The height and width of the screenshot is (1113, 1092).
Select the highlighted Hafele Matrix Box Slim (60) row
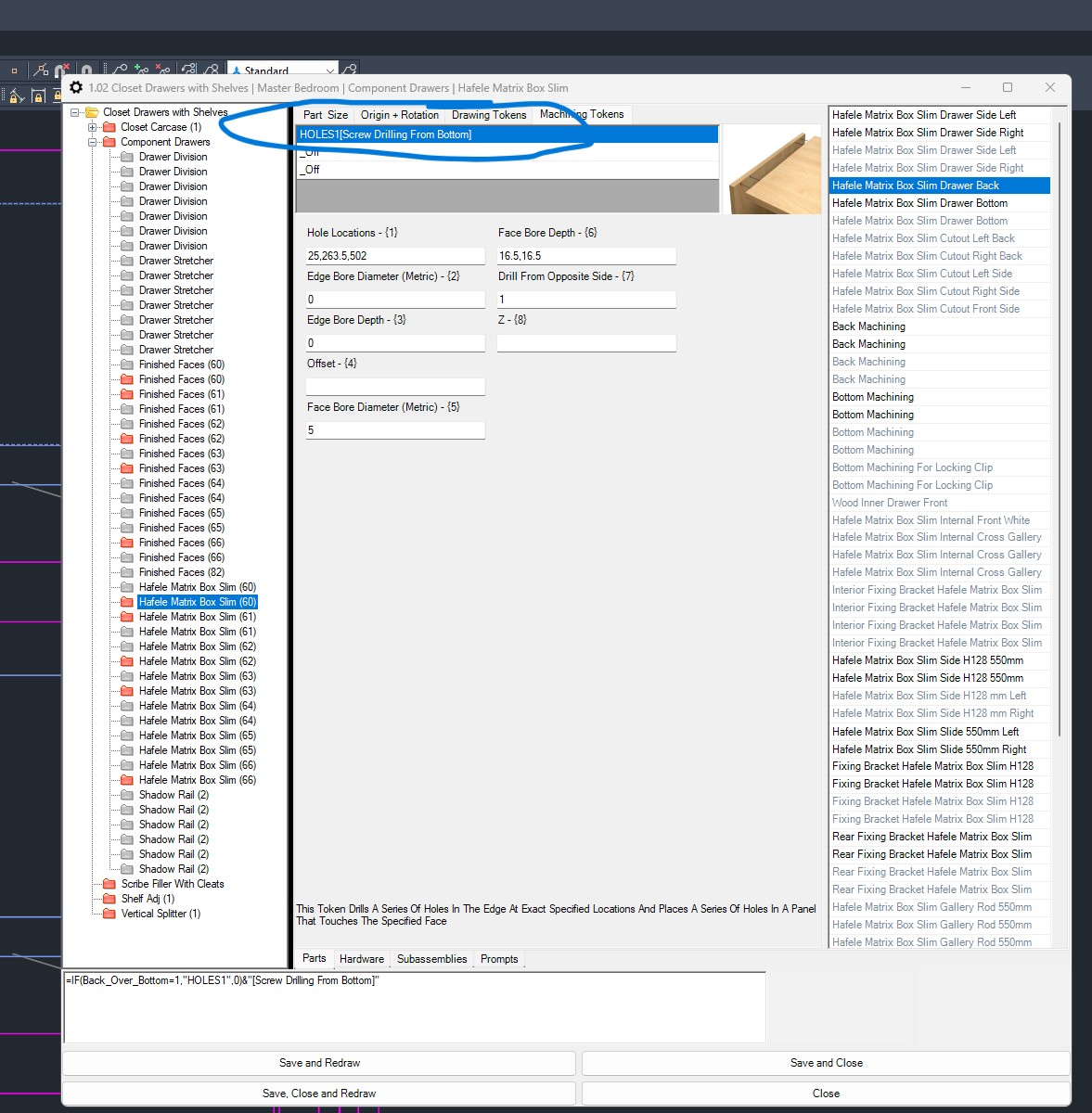click(198, 602)
